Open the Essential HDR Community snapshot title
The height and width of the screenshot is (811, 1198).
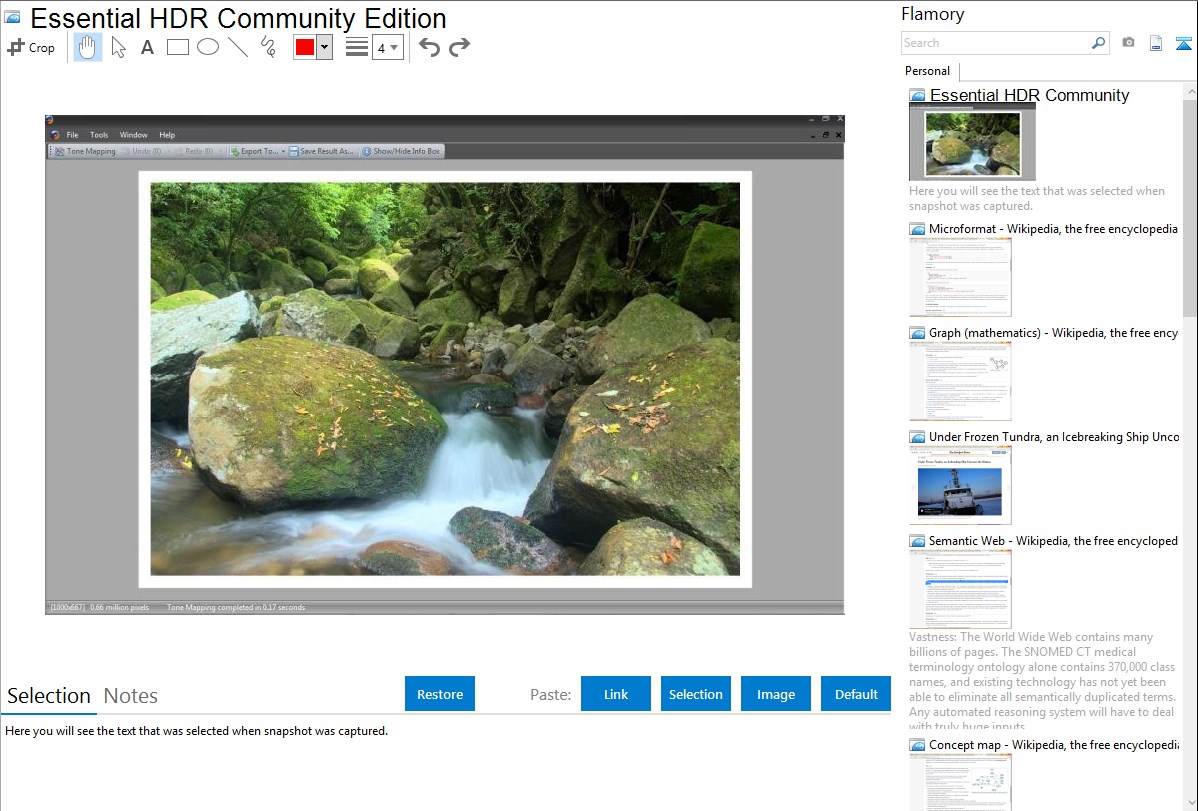coord(1029,96)
